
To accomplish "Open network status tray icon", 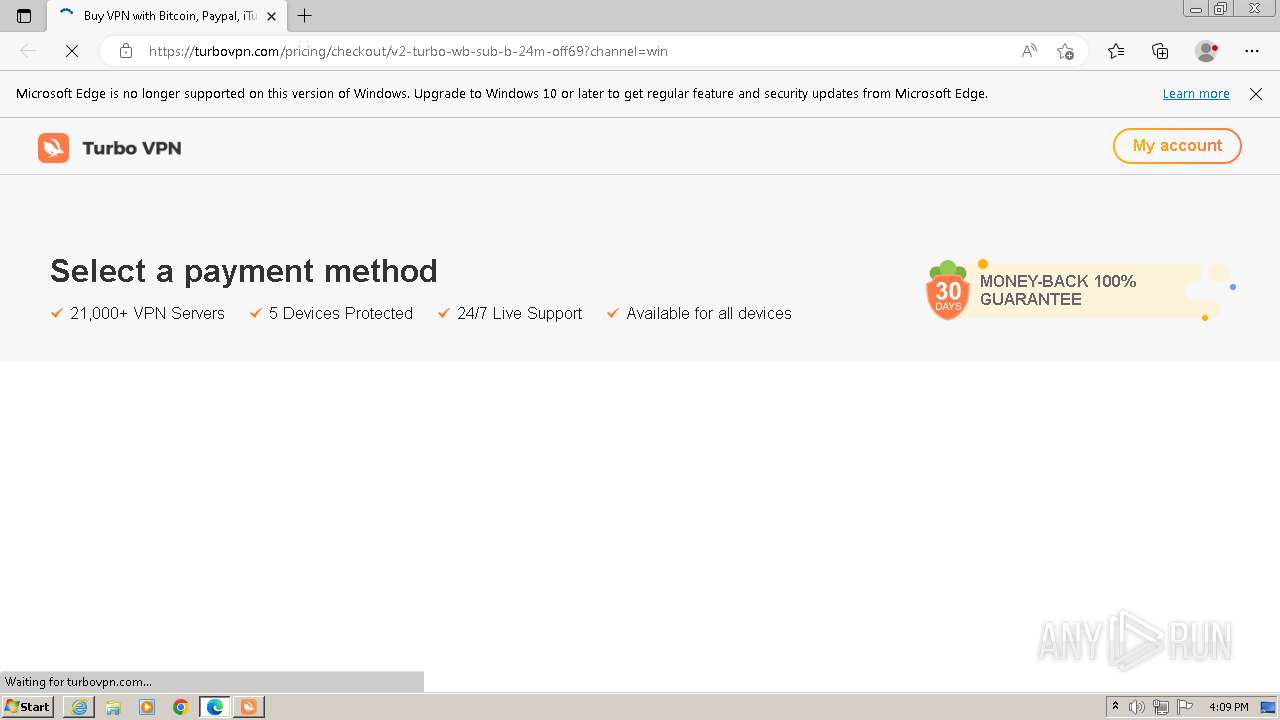I will [x=1161, y=707].
